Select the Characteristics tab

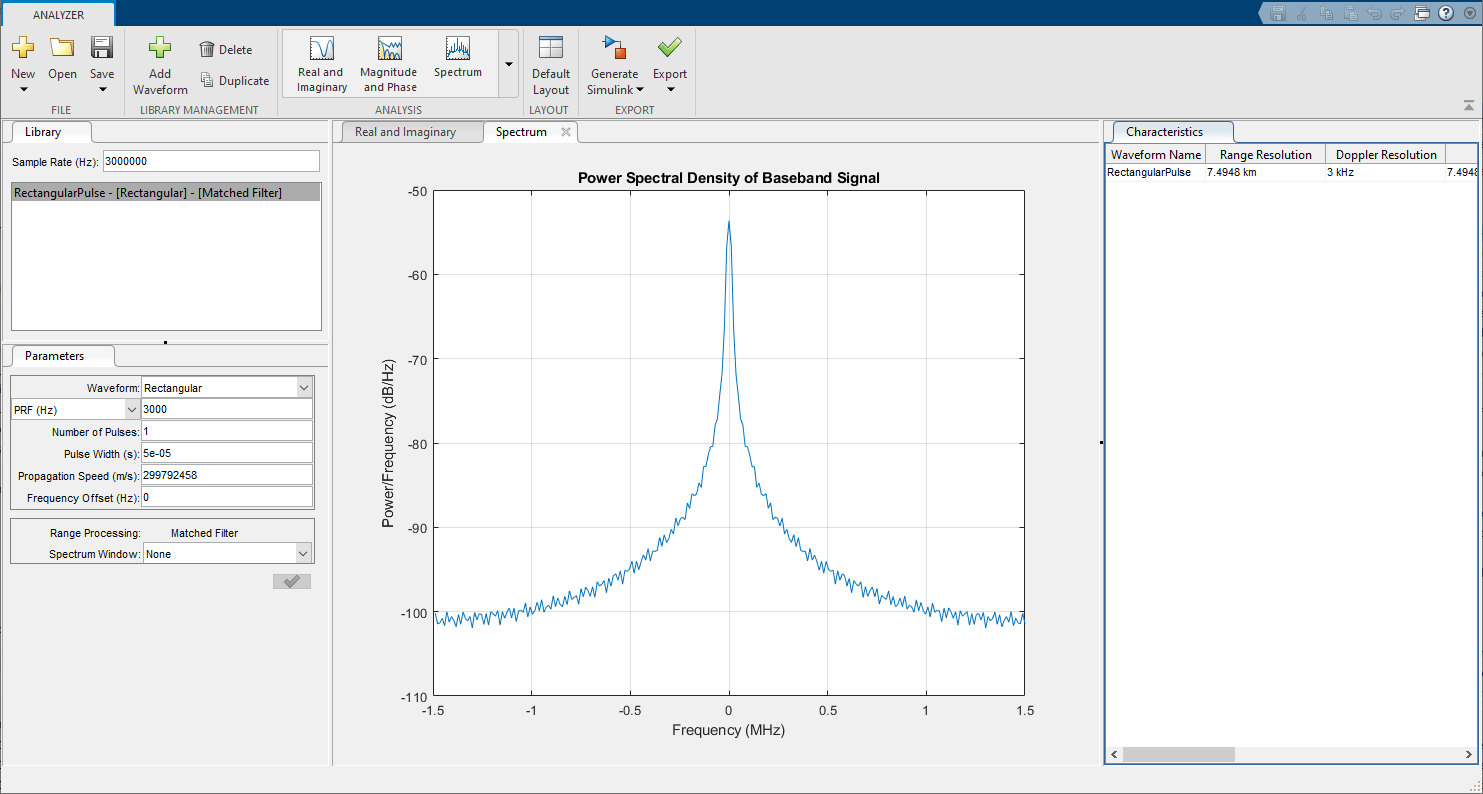click(x=1172, y=131)
